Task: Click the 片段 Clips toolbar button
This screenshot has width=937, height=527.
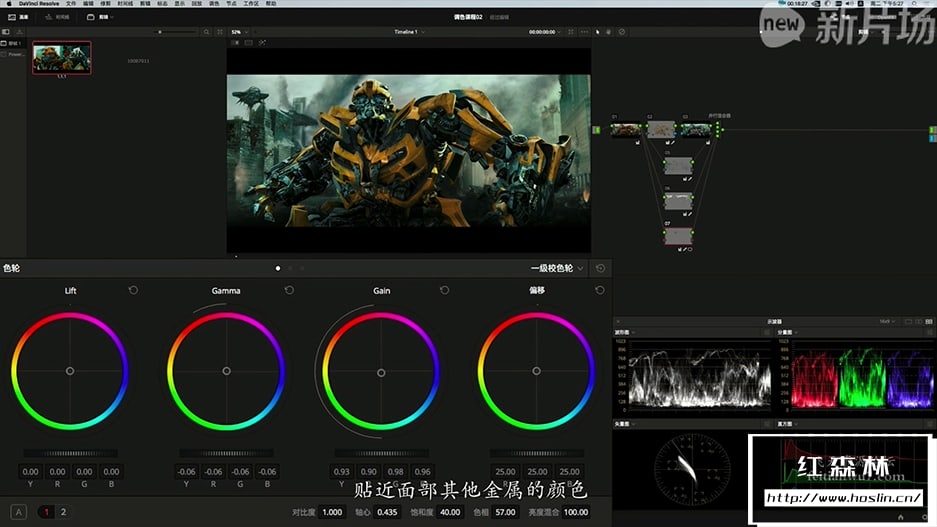Action: pyautogui.click(x=99, y=17)
